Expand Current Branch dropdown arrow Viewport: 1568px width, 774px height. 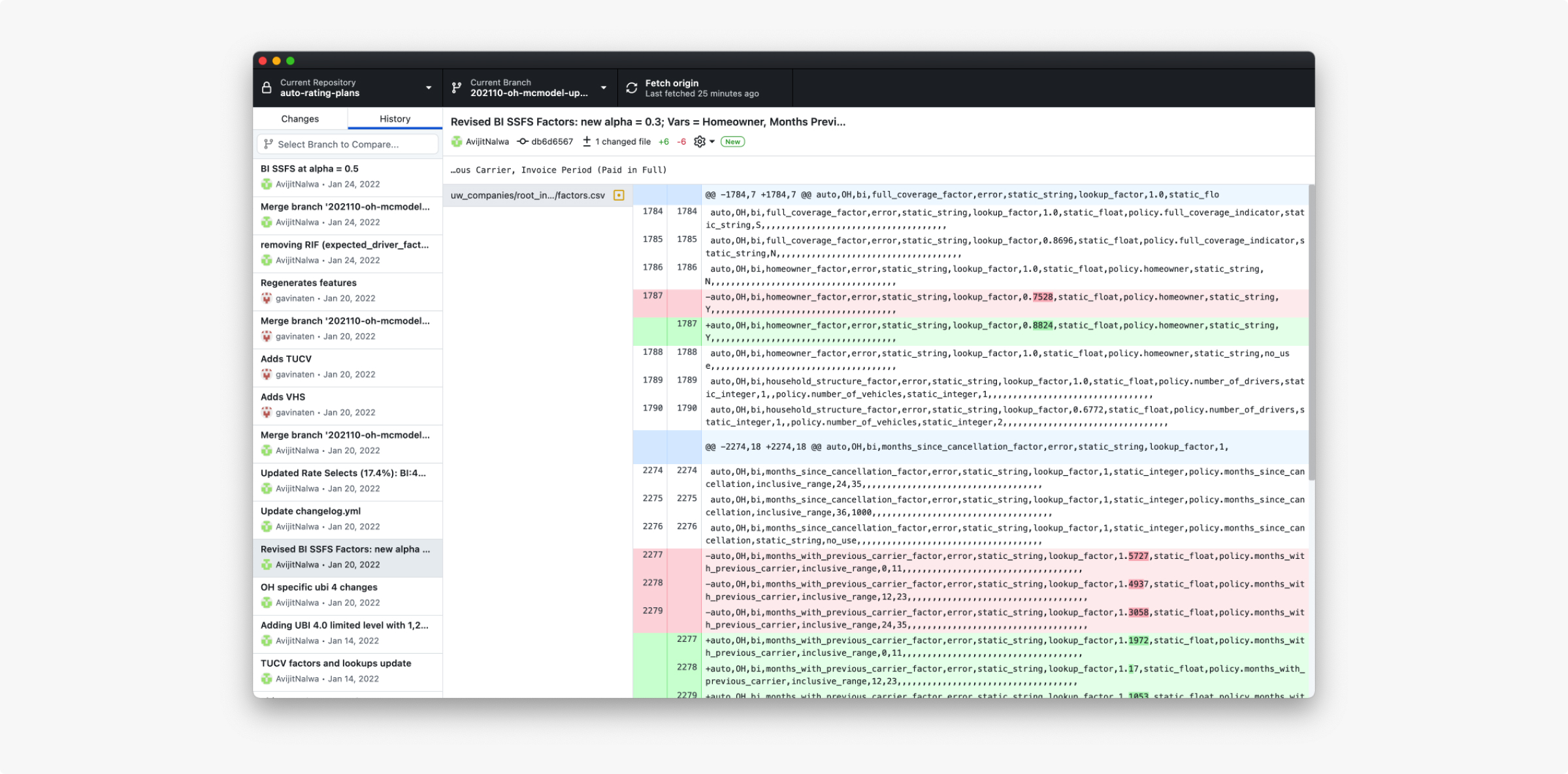click(604, 88)
